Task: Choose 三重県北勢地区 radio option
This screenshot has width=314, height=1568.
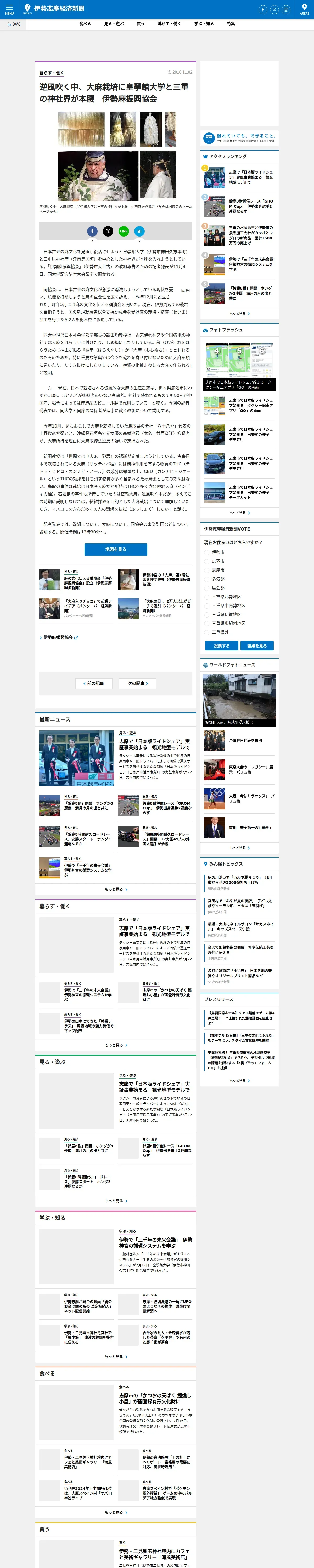Action: pyautogui.click(x=207, y=597)
